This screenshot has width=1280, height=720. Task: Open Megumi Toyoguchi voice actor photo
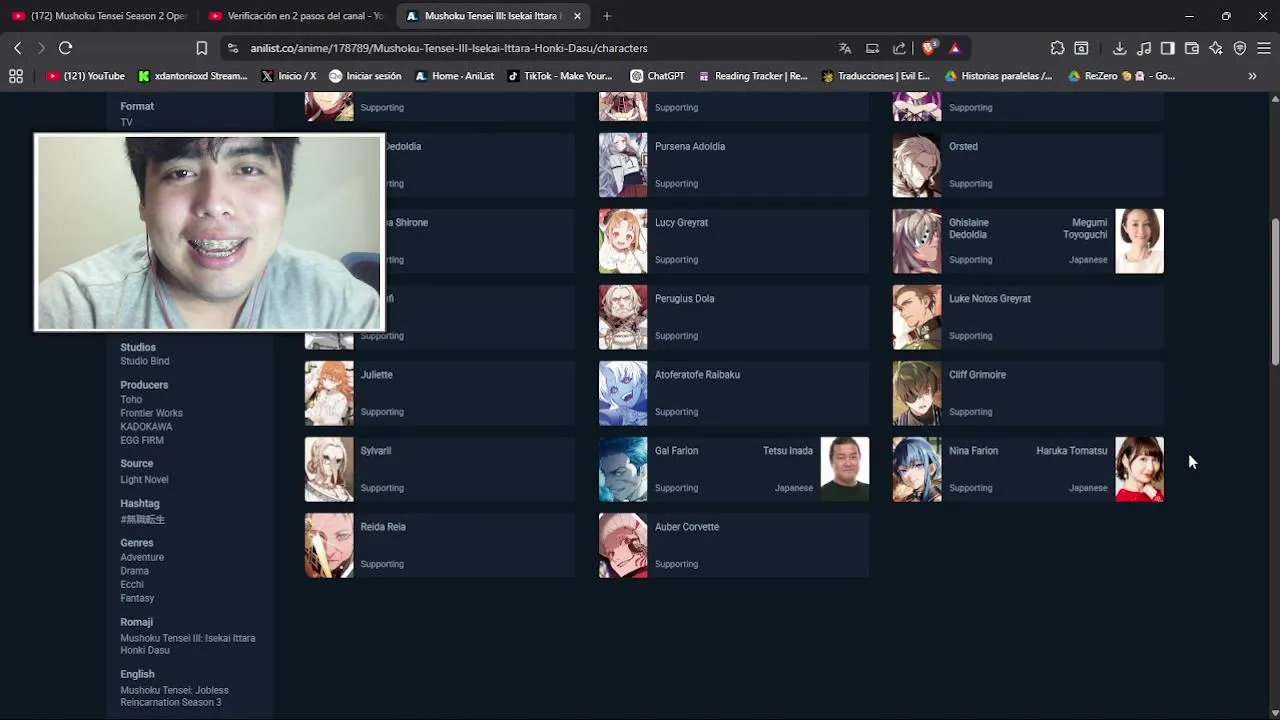pos(1140,241)
